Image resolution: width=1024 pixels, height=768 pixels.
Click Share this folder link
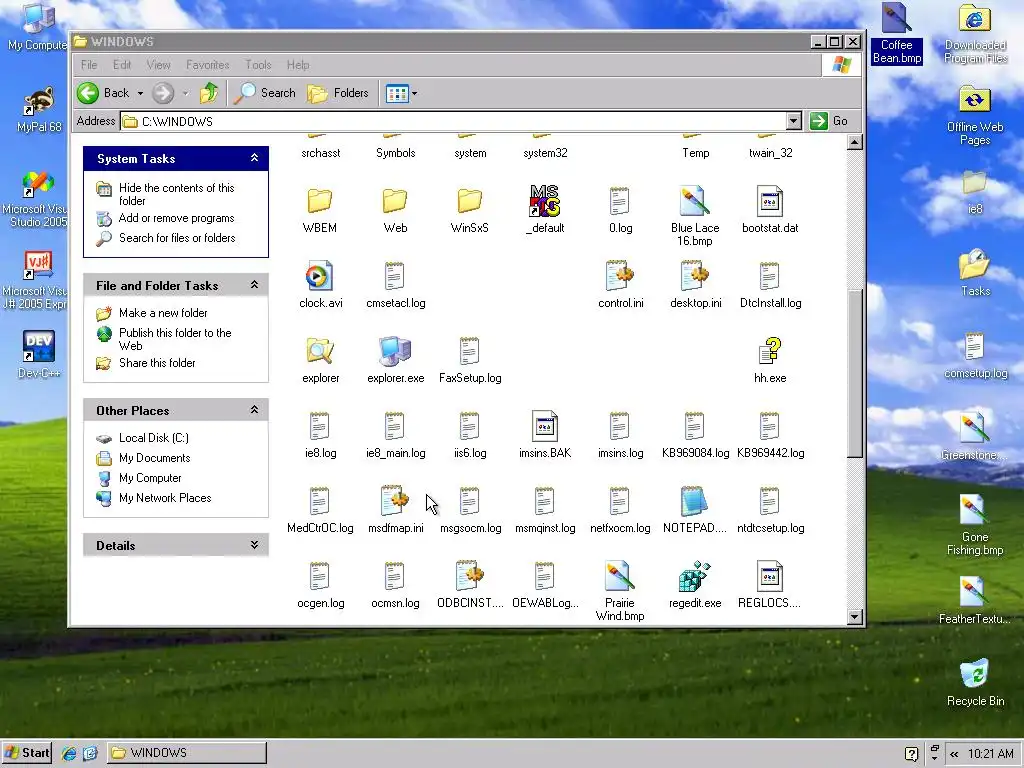click(x=157, y=362)
